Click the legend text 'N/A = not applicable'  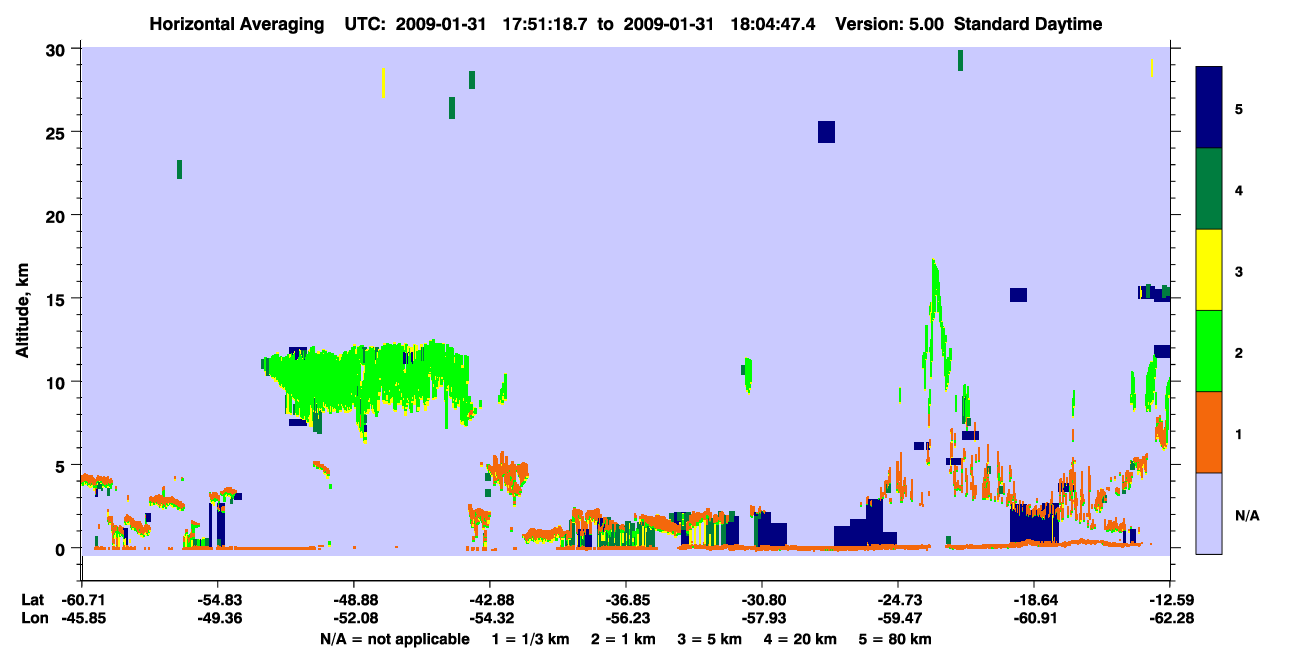coord(394,639)
